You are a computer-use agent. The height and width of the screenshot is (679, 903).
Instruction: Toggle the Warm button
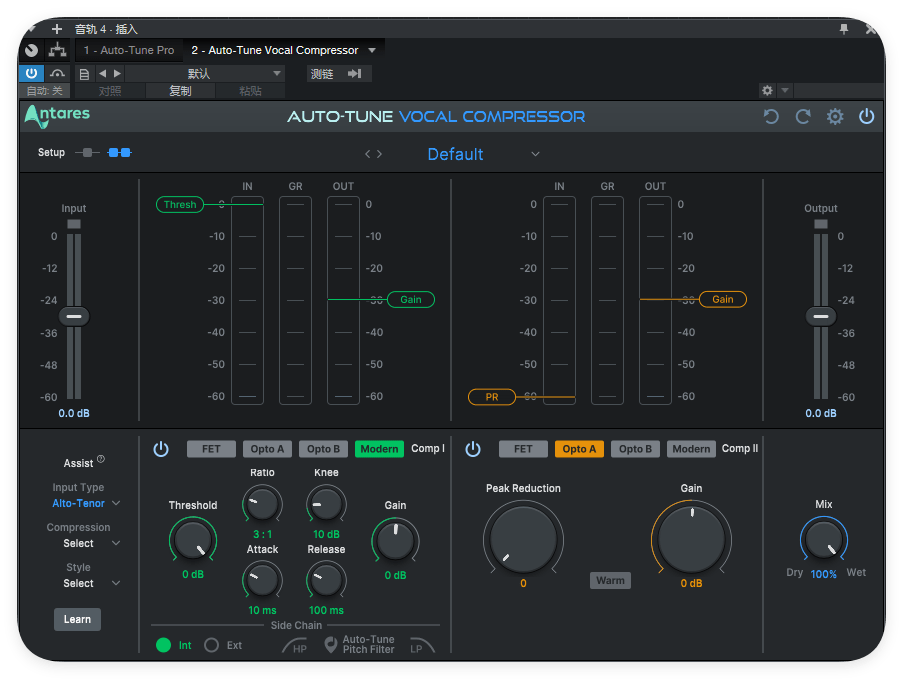610,581
